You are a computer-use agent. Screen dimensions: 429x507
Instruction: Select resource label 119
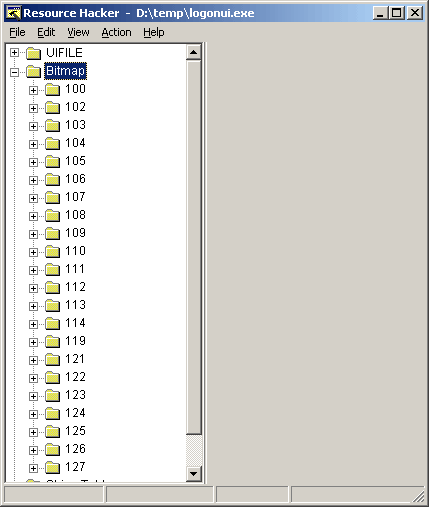[75, 341]
